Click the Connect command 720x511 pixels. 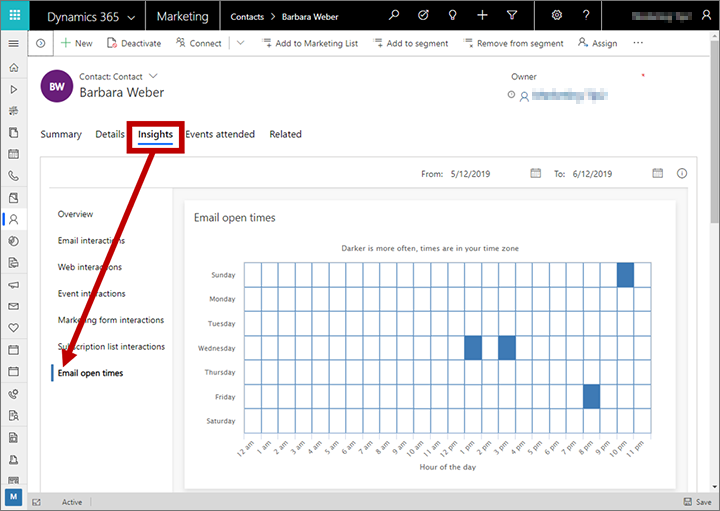[x=198, y=43]
